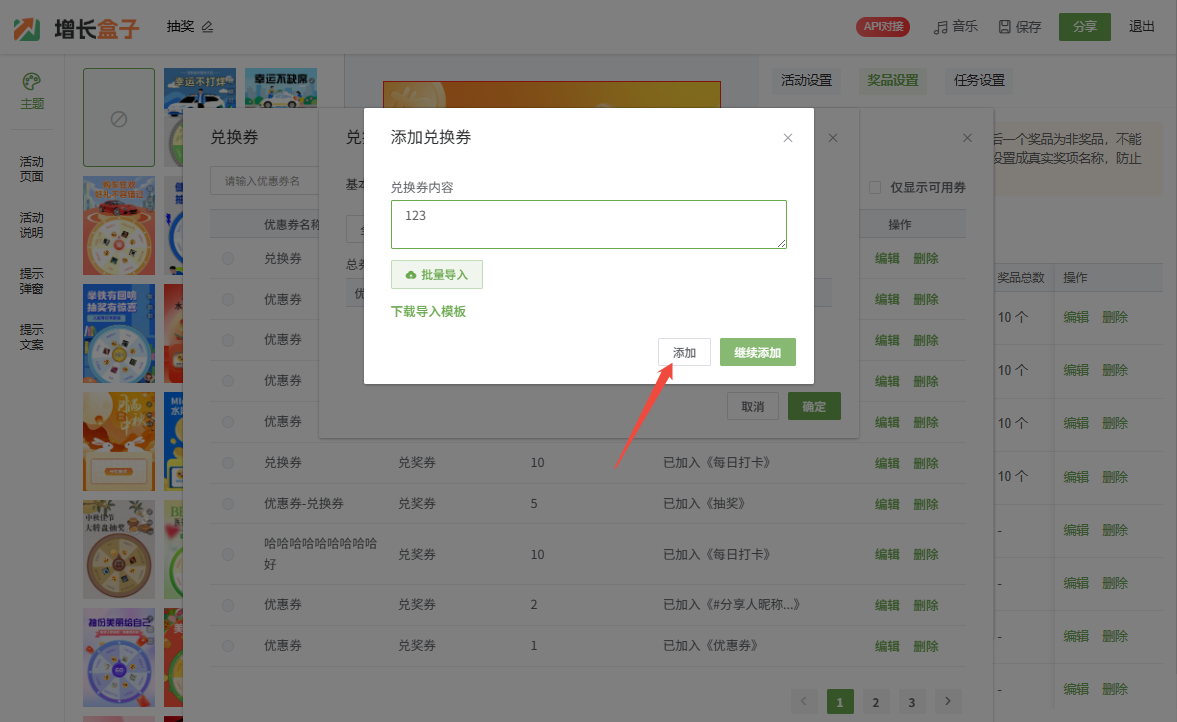1177x722 pixels.
Task: Edit the 抽奖 title pencil icon
Action: (x=207, y=27)
